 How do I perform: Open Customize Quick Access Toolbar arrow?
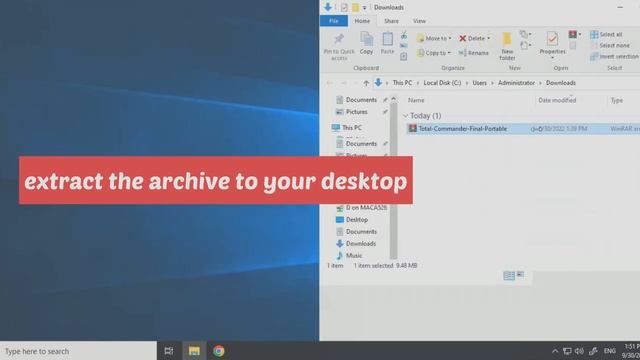click(x=364, y=7)
